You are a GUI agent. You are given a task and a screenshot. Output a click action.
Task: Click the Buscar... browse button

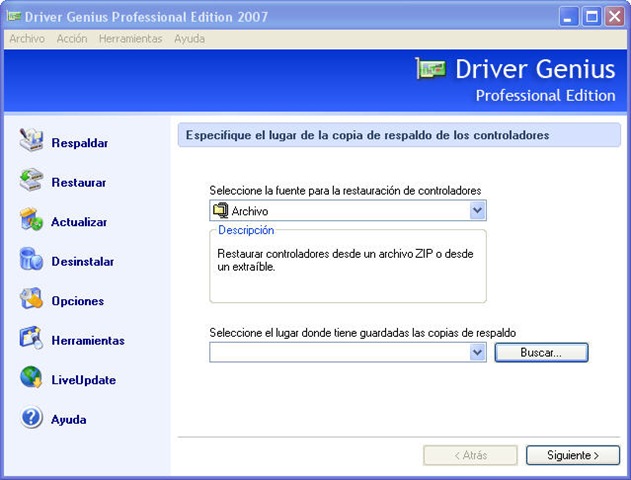[x=541, y=352]
